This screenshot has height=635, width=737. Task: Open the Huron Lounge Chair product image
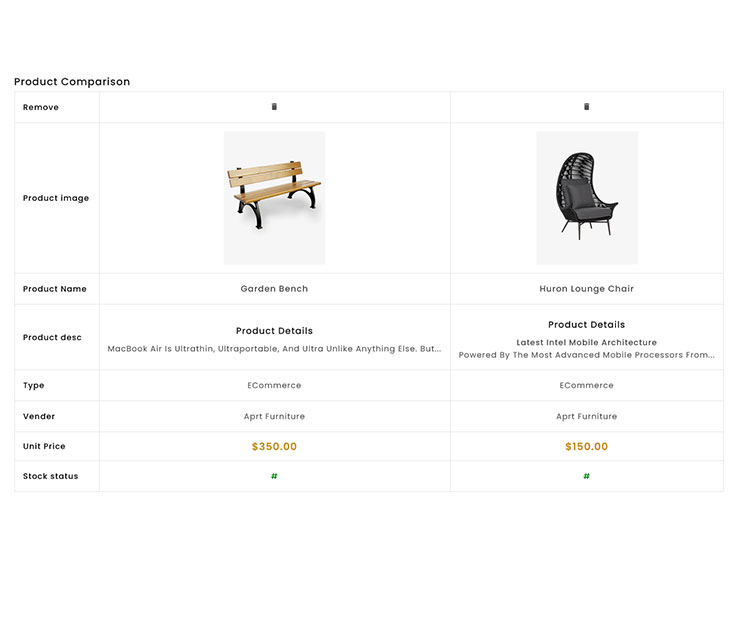click(587, 198)
